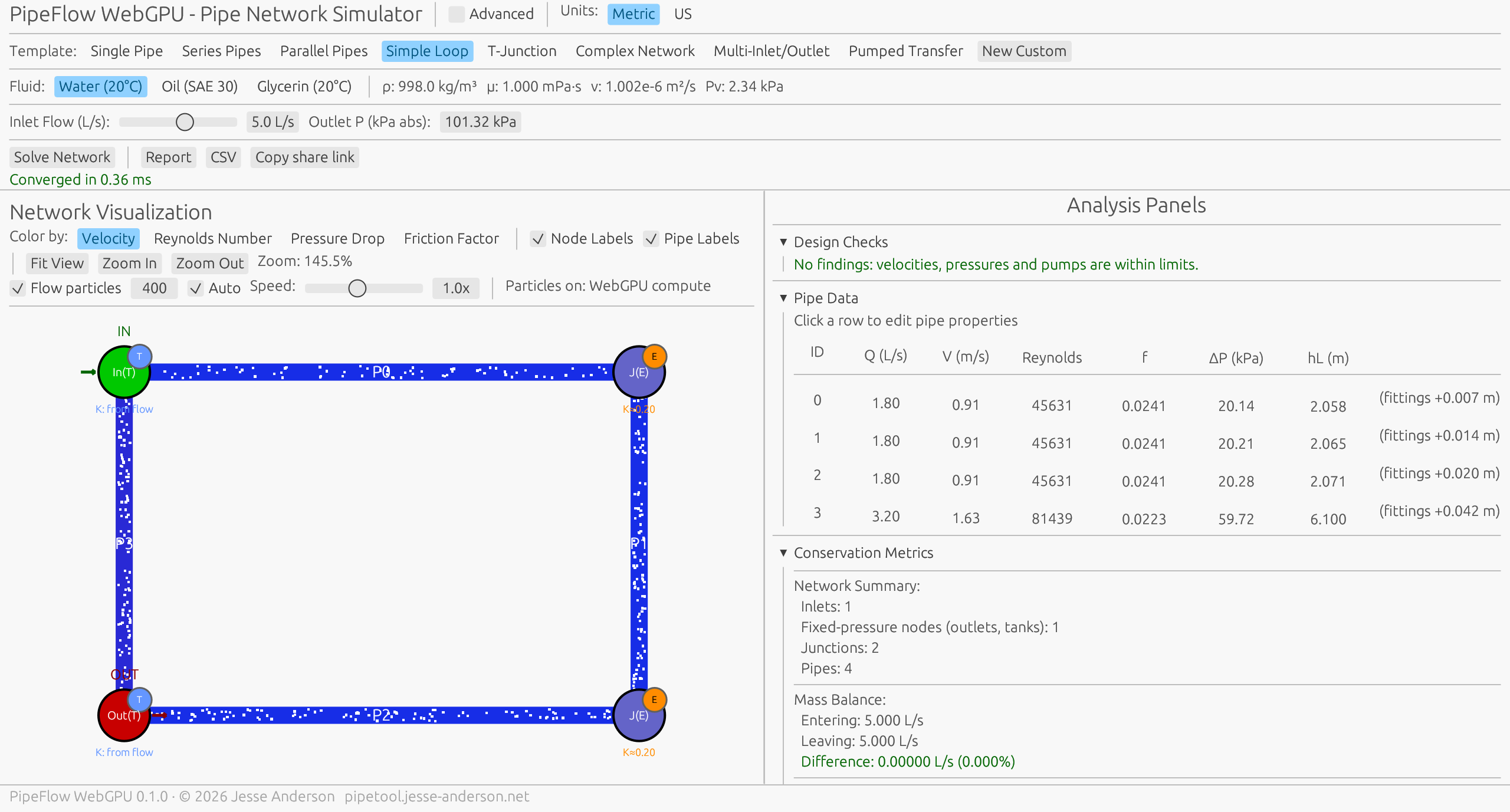The width and height of the screenshot is (1510, 812).
Task: Collapse the Design Checks panel
Action: (841, 242)
